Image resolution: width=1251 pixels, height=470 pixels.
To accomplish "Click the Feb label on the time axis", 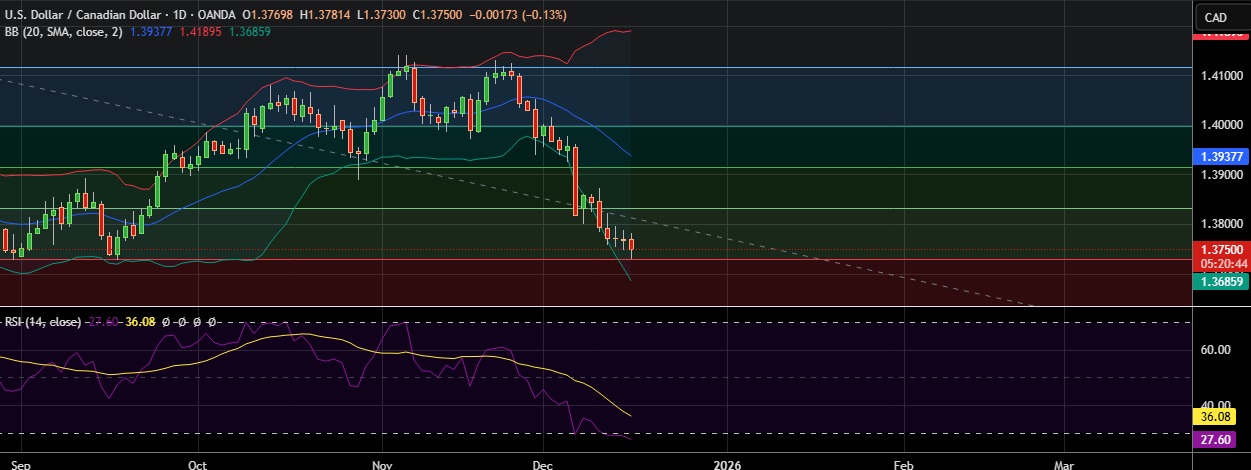I will 902,465.
